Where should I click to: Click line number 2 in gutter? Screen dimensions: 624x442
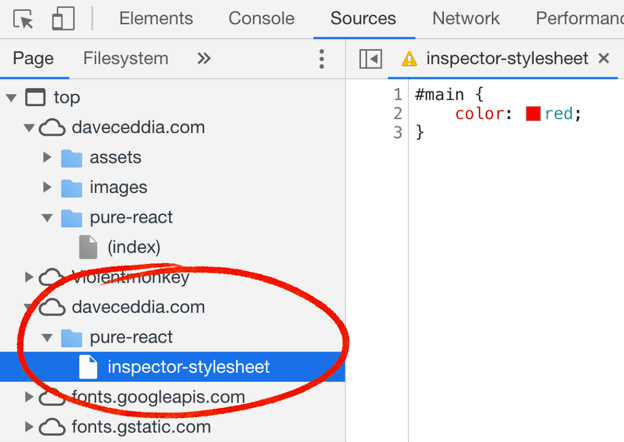[398, 114]
